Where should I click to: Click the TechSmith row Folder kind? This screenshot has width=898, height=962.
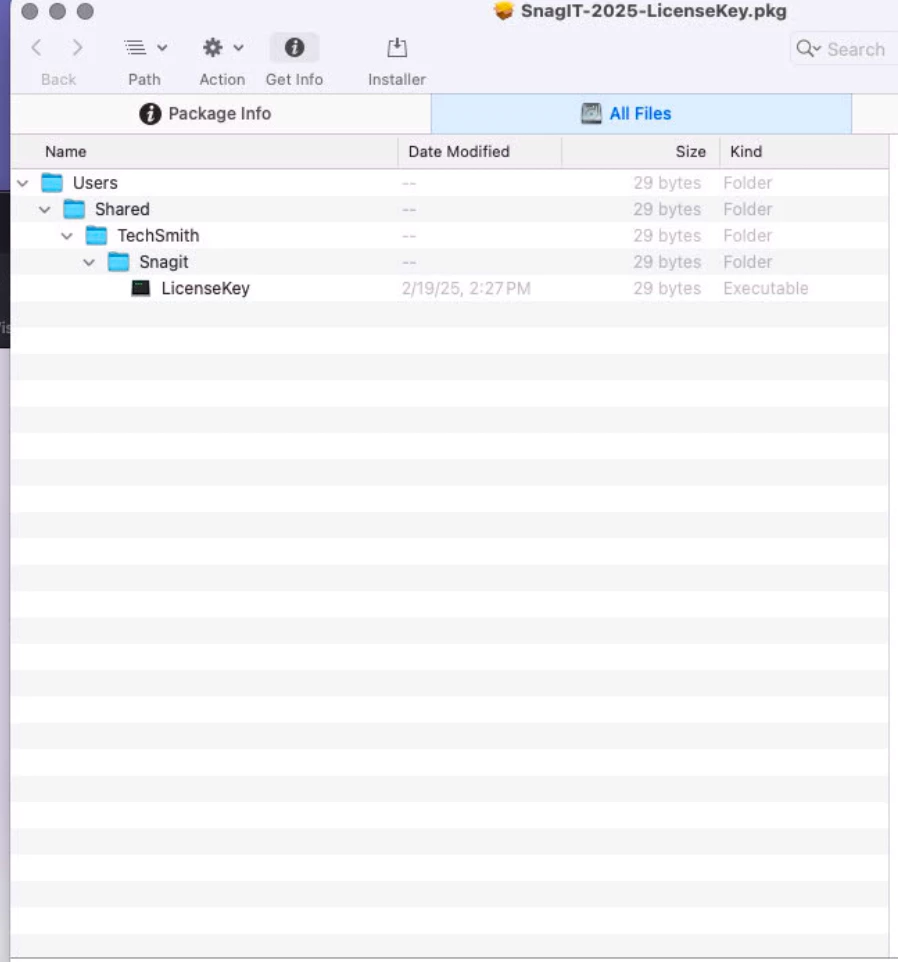[x=748, y=236]
